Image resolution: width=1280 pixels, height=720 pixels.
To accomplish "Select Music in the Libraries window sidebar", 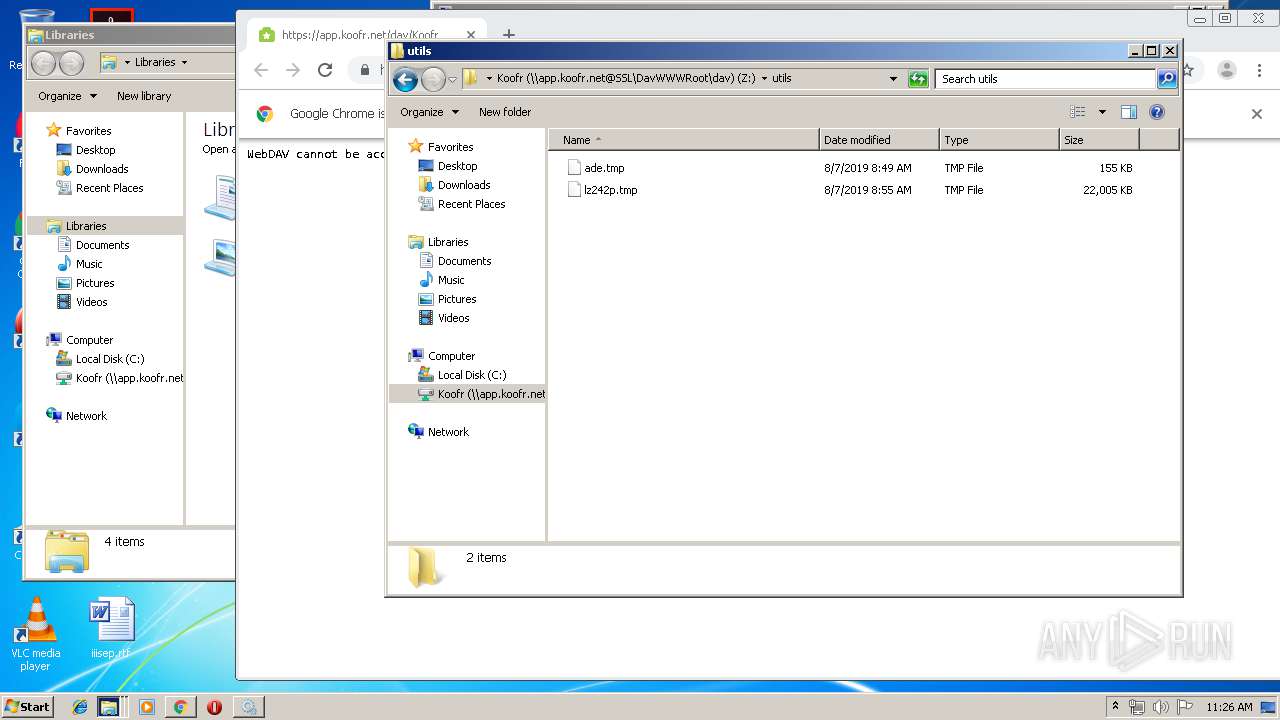I will (x=89, y=264).
